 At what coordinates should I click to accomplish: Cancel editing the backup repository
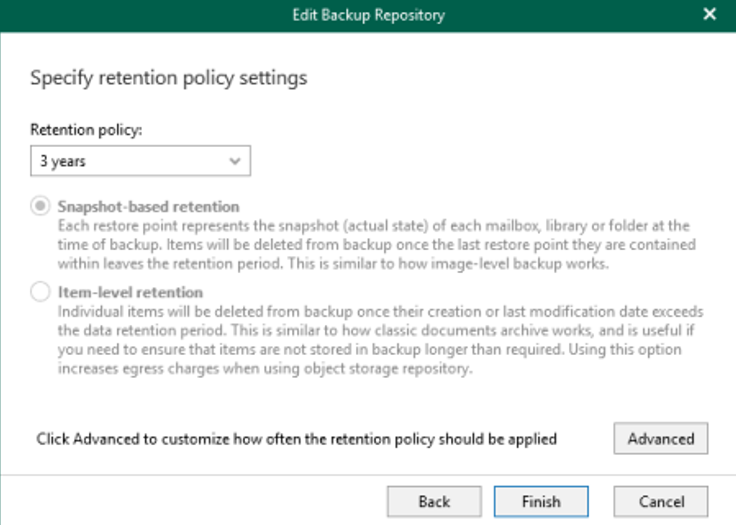pos(660,502)
